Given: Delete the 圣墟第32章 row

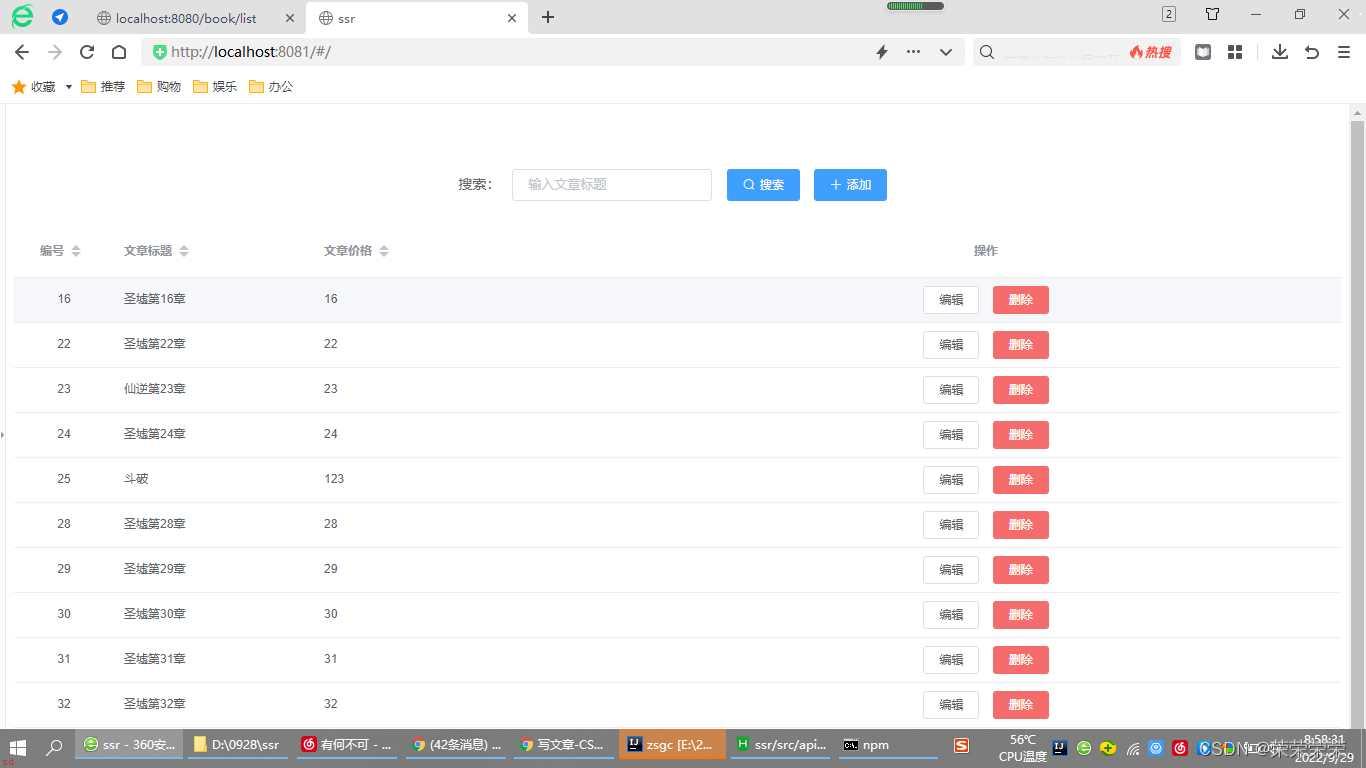Looking at the screenshot, I should coord(1021,705).
